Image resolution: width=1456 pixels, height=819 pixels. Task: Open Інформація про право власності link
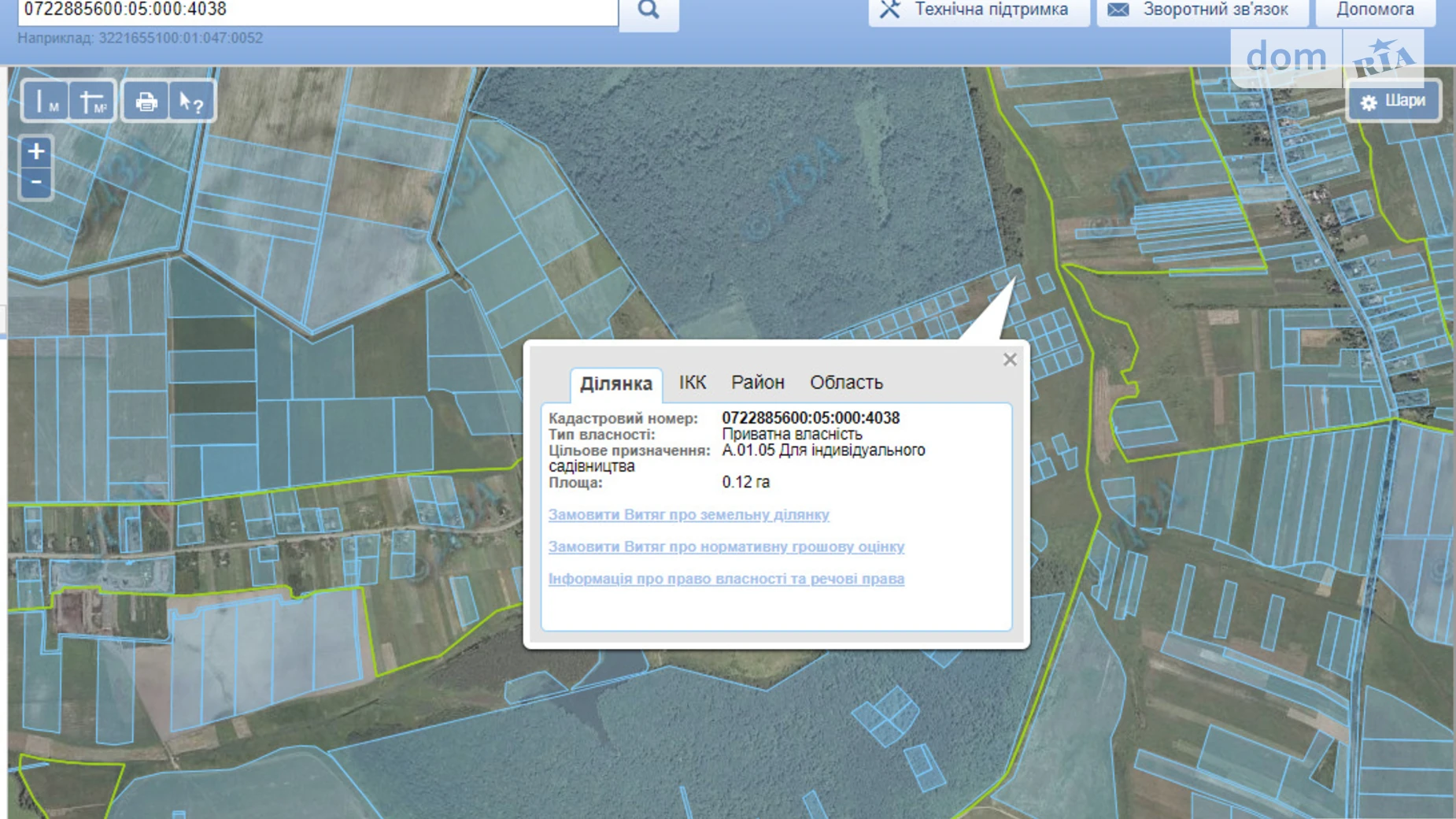coord(726,579)
